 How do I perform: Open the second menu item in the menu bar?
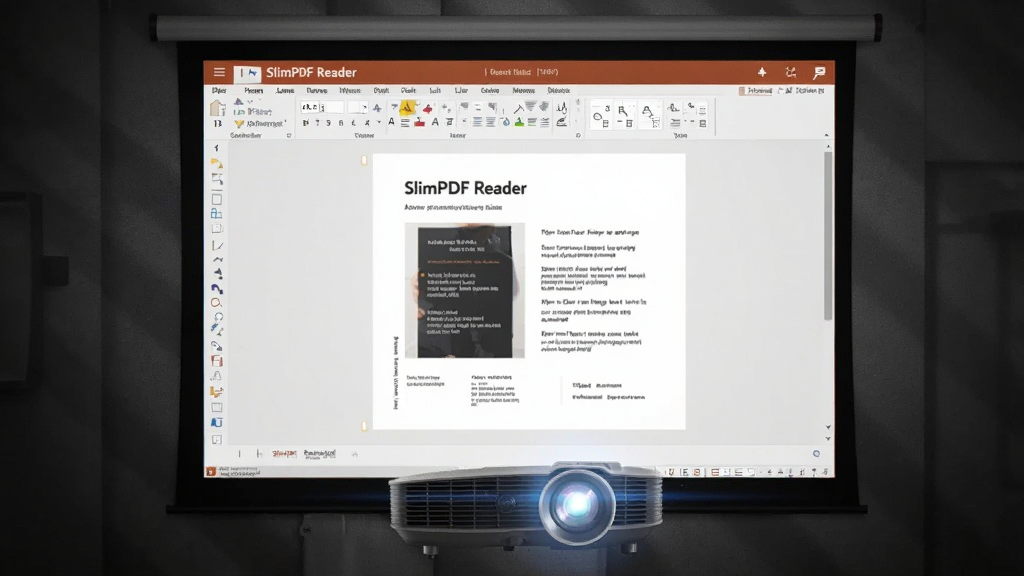click(x=253, y=91)
